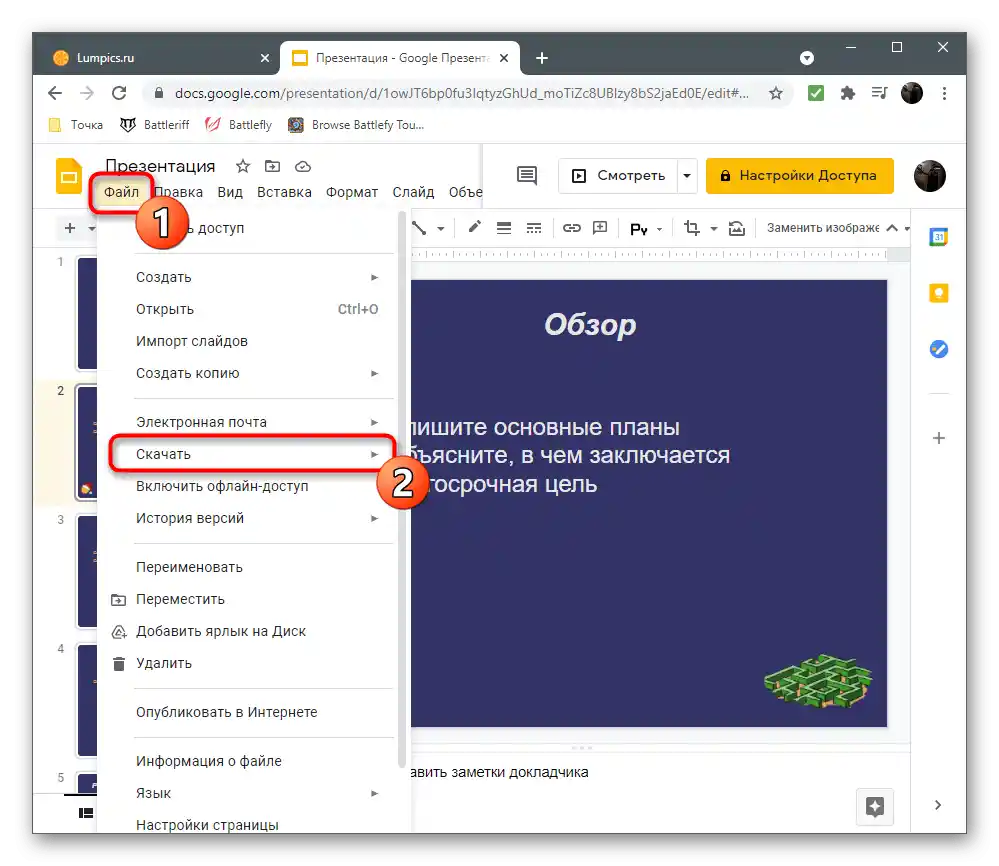Viewport: 999px width, 866px height.
Task: Open the Вставка menu
Action: tap(284, 192)
